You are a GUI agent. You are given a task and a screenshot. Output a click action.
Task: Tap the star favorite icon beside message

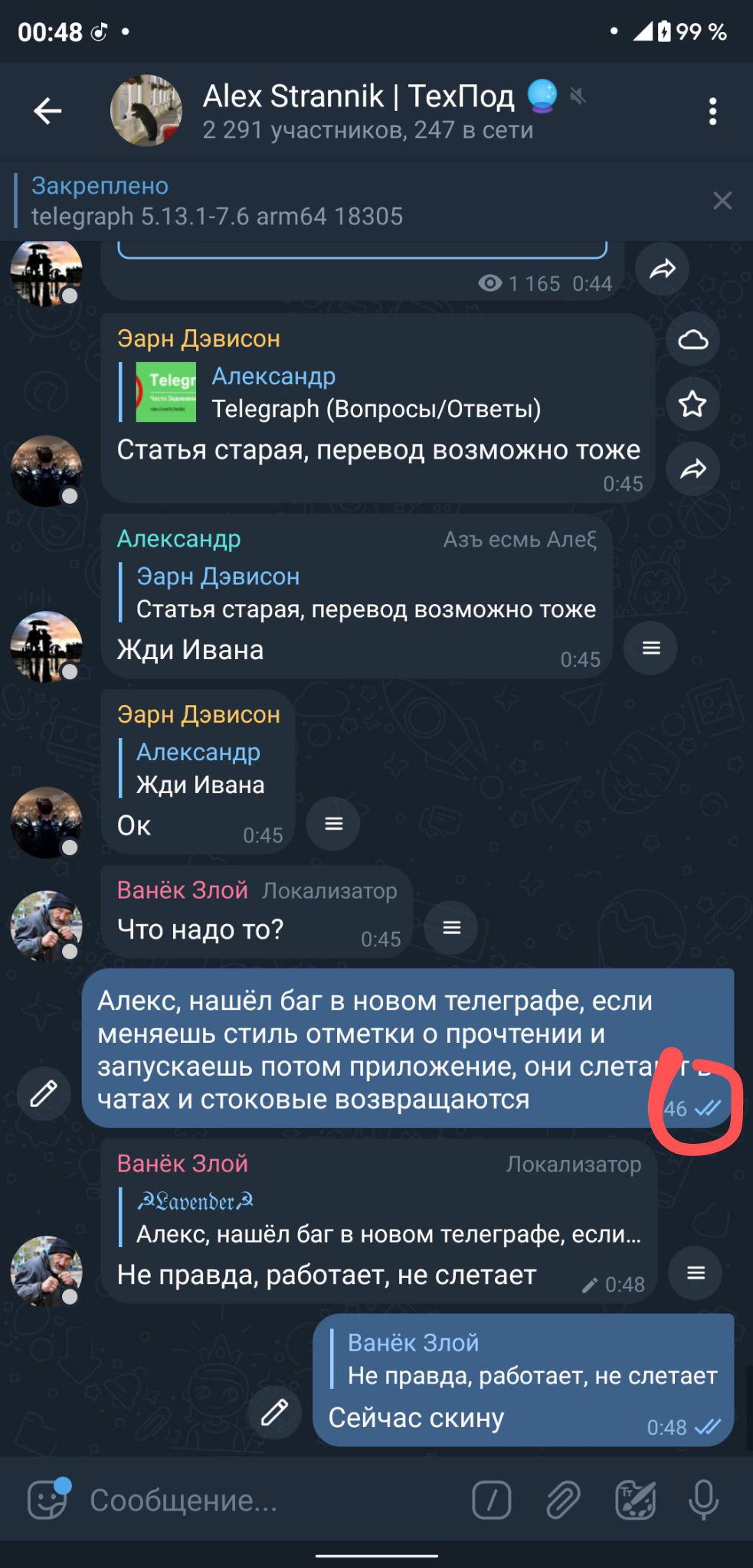click(692, 404)
